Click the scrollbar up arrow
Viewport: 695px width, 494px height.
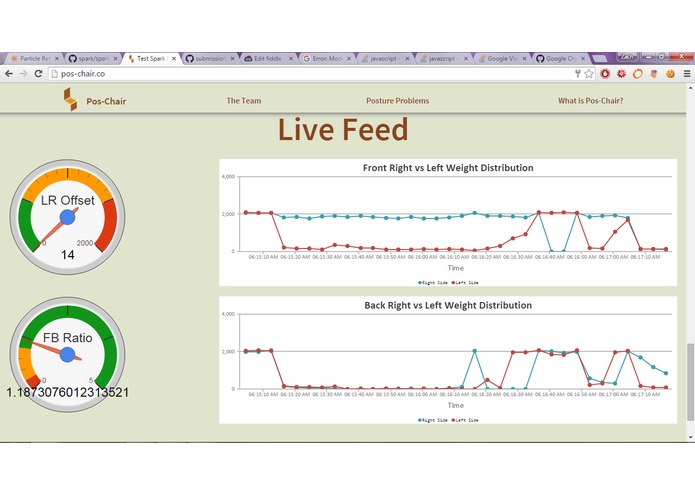click(x=690, y=88)
